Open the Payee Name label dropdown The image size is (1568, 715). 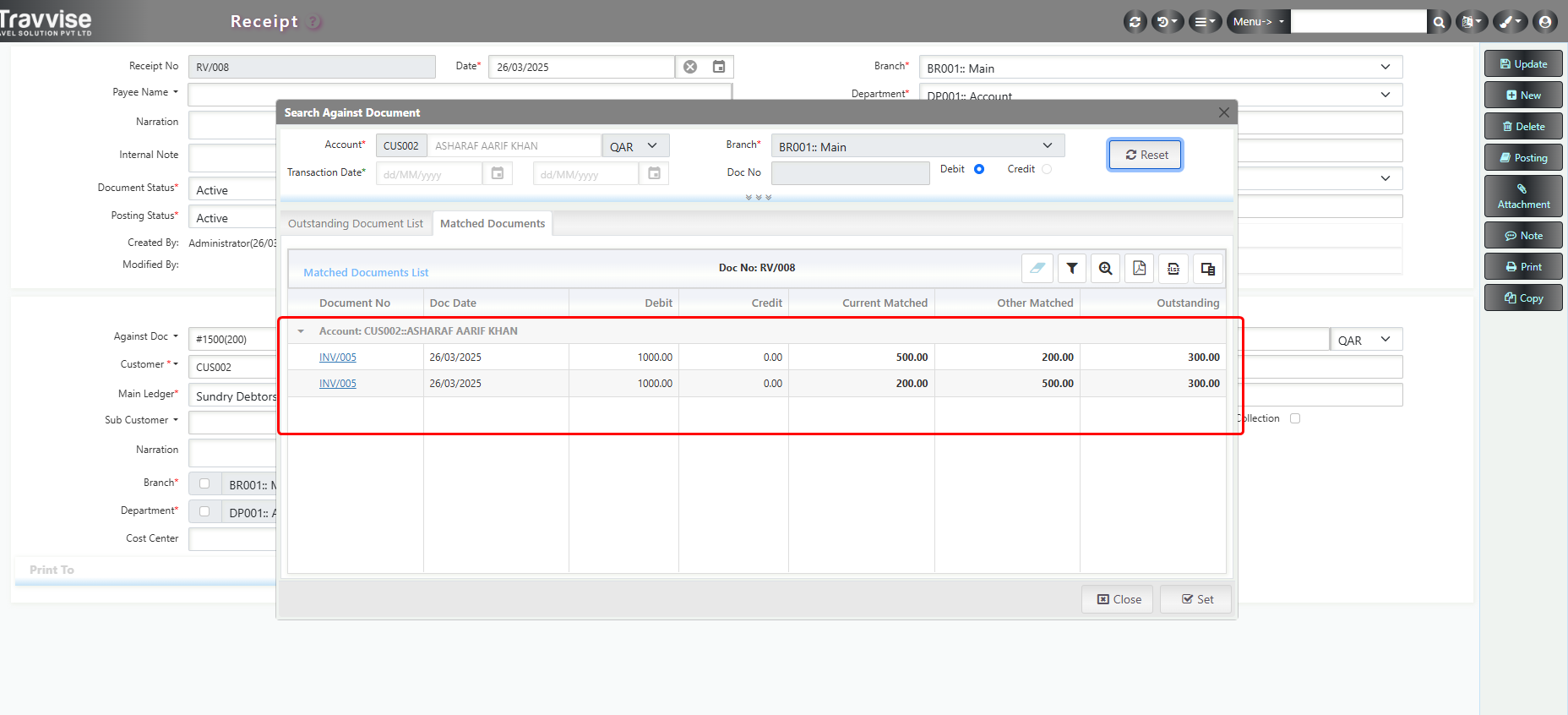[x=145, y=92]
